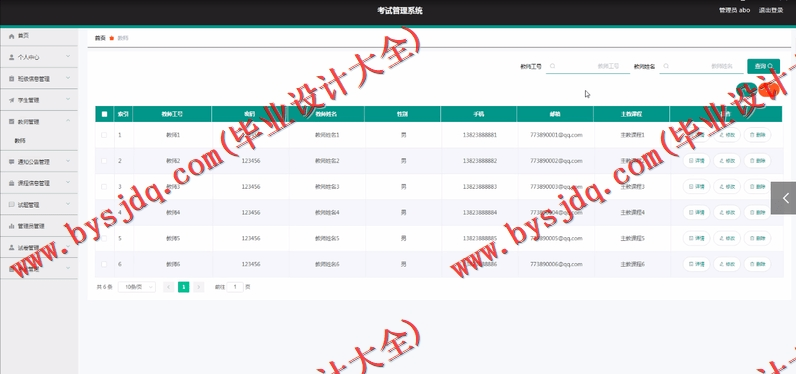Image resolution: width=796 pixels, height=374 pixels.
Task: Expand the 班级信息管理 chevron
Action: pyautogui.click(x=68, y=78)
